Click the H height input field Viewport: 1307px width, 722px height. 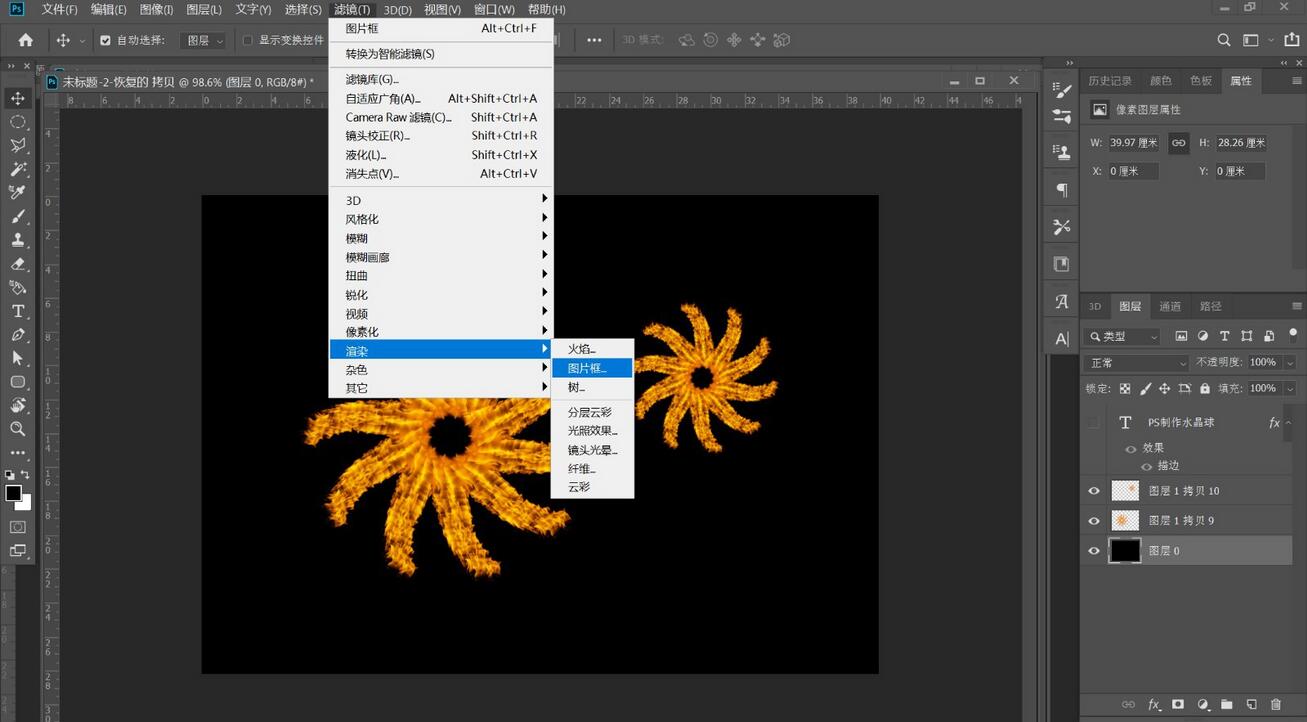[1241, 143]
